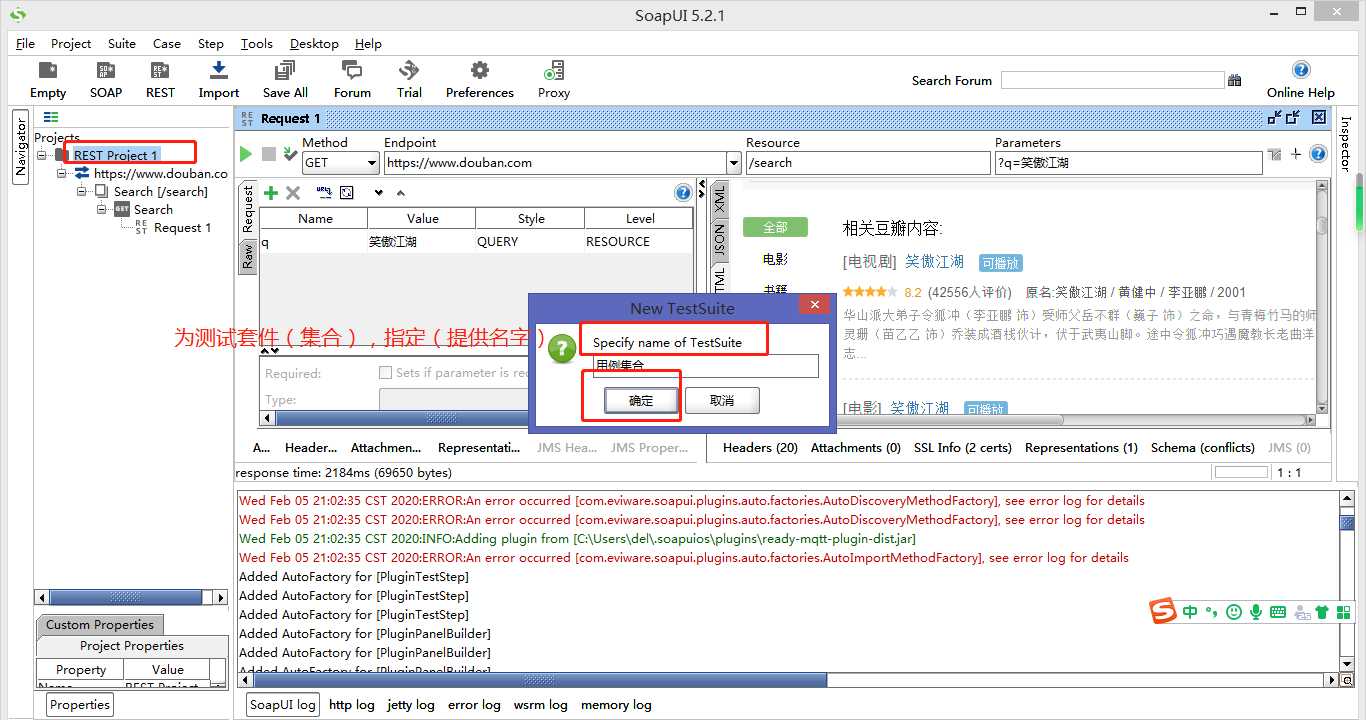Open Online Help icon
Screen dimensions: 1366x720
1301,70
